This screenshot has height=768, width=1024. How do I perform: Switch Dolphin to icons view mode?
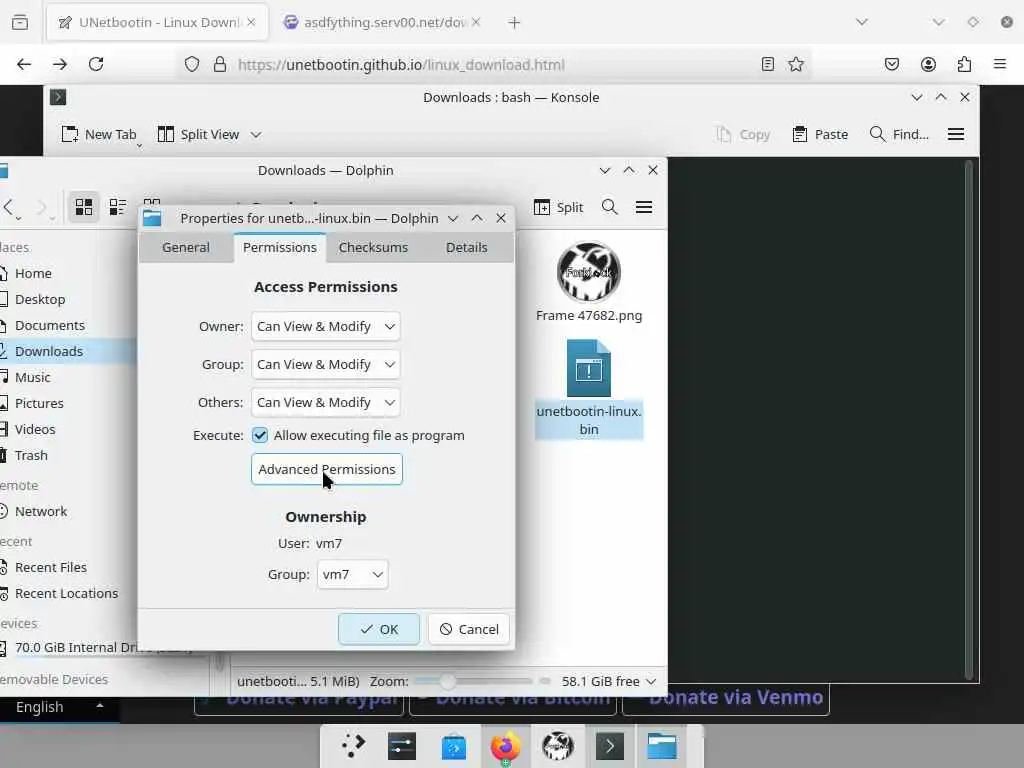point(84,207)
